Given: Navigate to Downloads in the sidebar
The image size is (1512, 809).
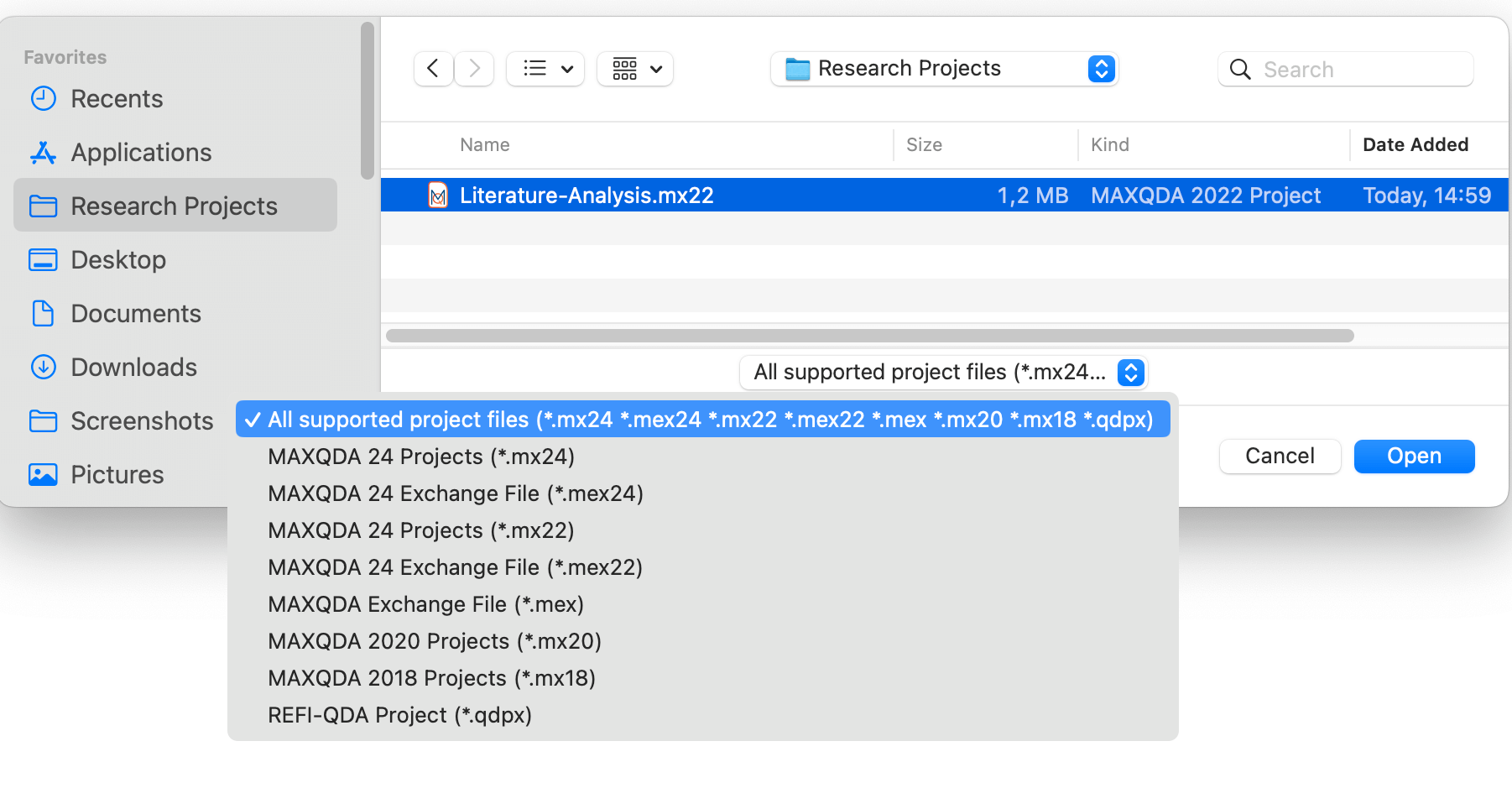Looking at the screenshot, I should click(x=133, y=368).
